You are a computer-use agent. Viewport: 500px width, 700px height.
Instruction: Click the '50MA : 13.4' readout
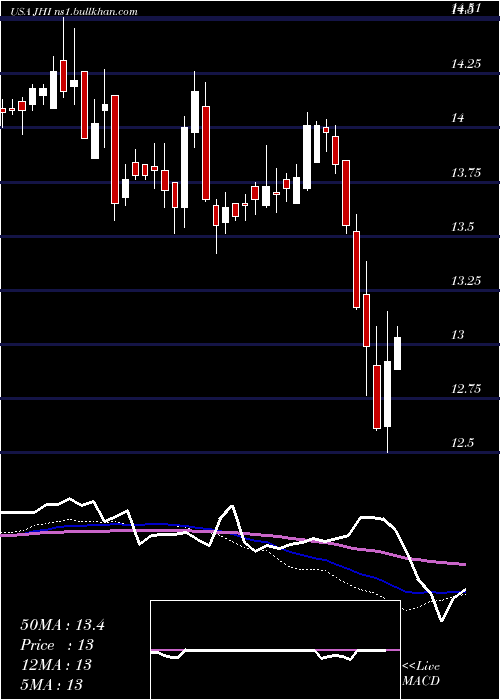tap(62, 625)
